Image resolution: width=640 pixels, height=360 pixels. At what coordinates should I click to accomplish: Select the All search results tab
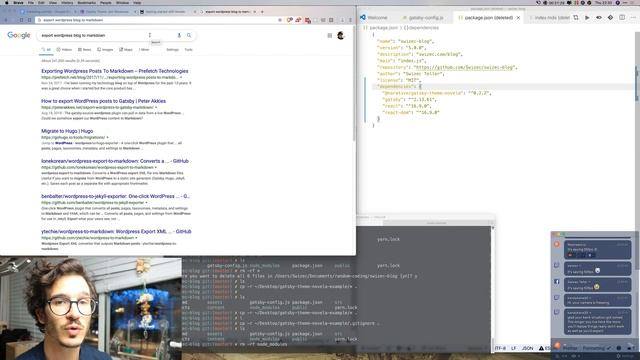pos(46,50)
